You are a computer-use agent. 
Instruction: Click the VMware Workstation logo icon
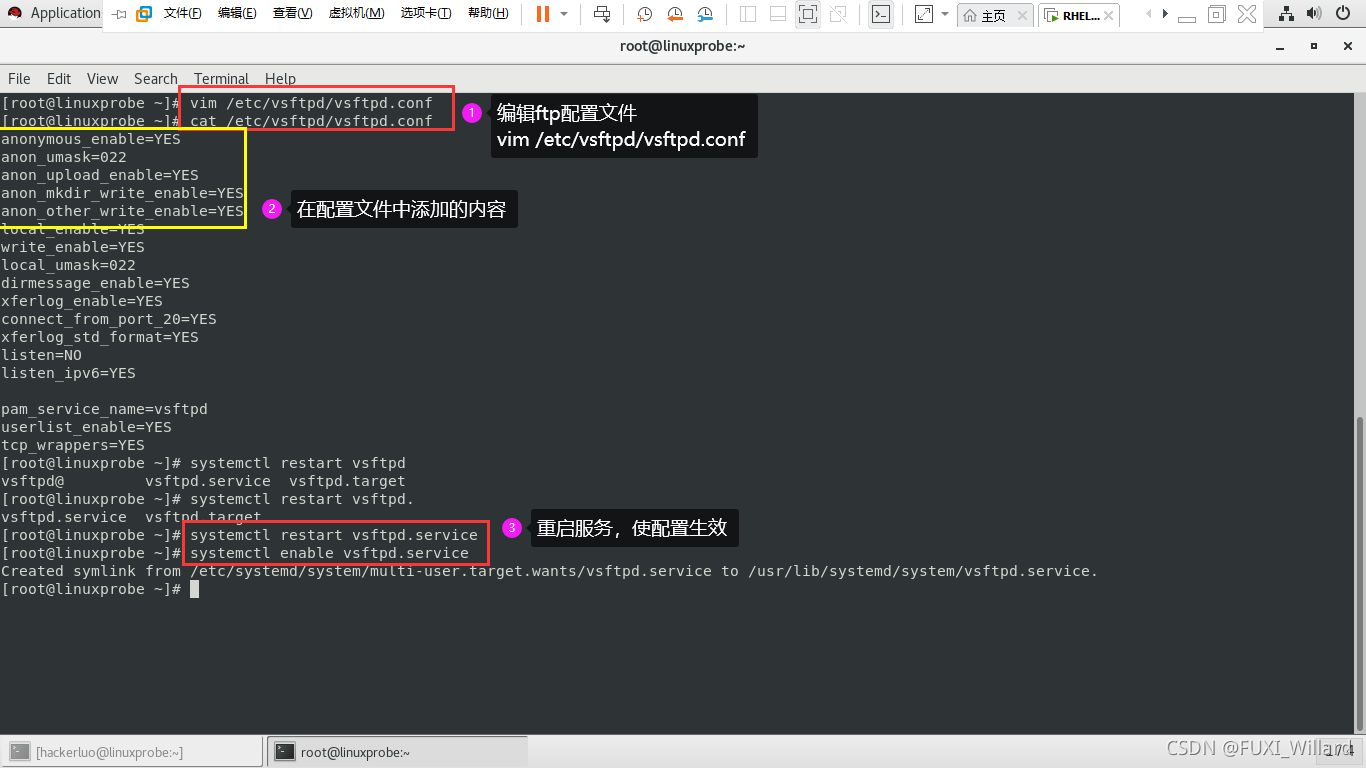pos(144,14)
